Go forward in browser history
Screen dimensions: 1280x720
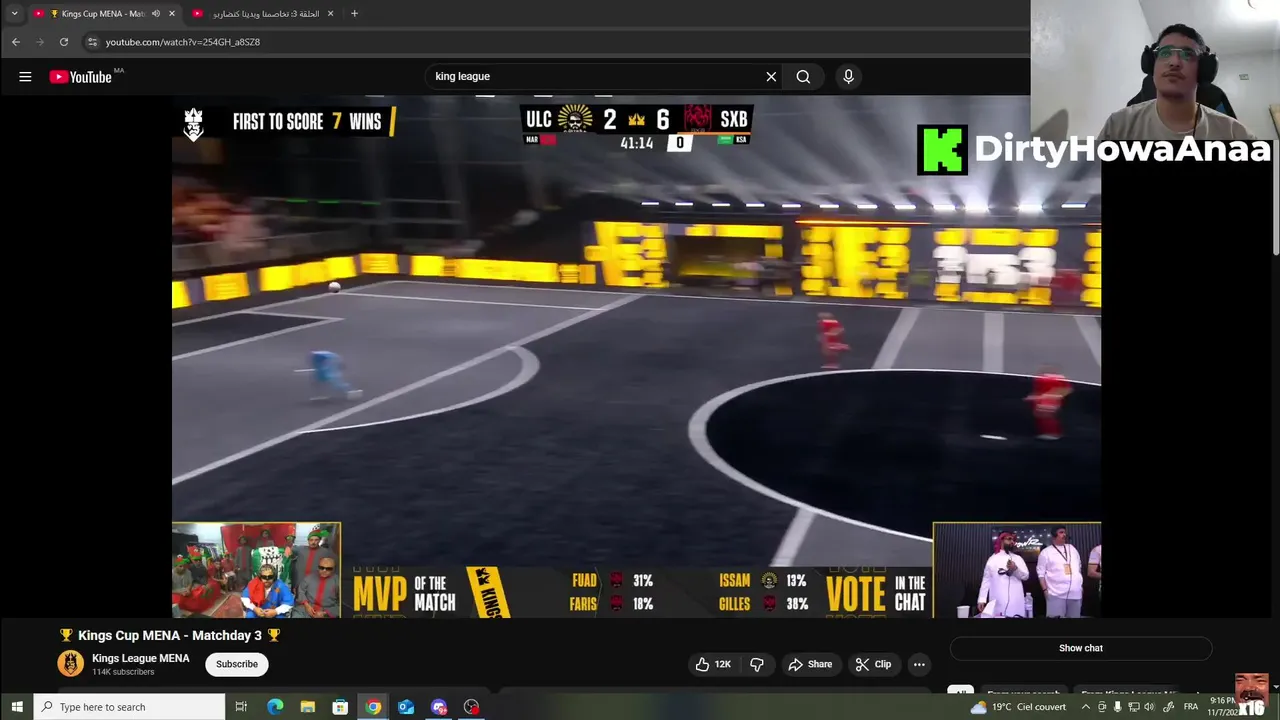[40, 42]
